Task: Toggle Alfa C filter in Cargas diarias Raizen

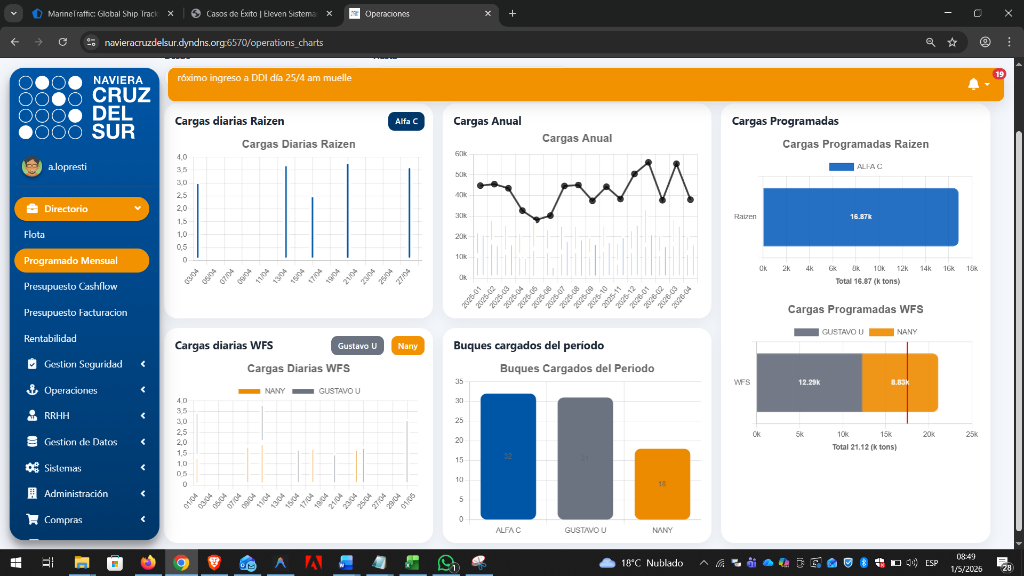Action: coord(406,121)
